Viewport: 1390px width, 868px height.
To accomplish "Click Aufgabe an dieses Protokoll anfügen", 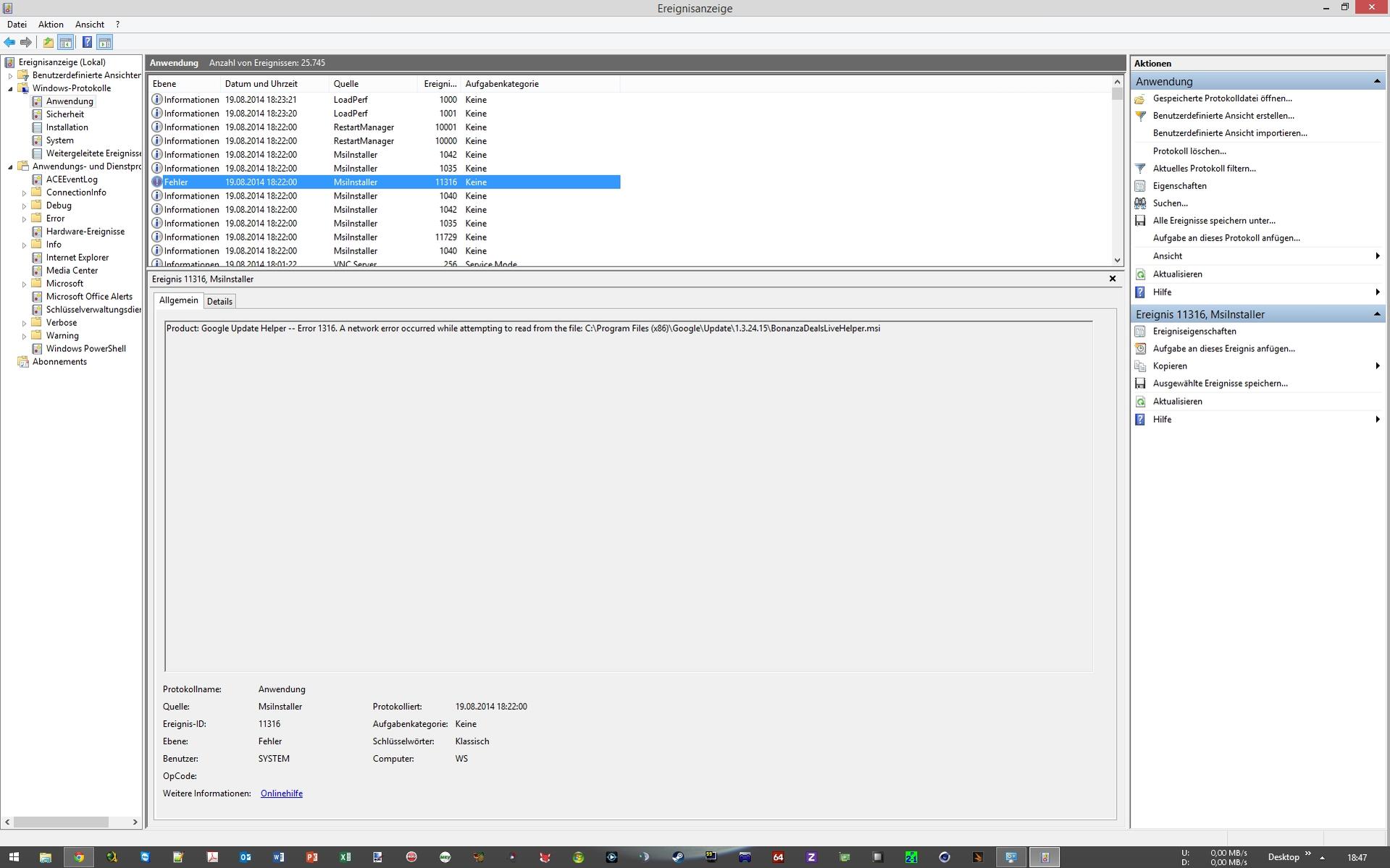I will click(x=1226, y=238).
